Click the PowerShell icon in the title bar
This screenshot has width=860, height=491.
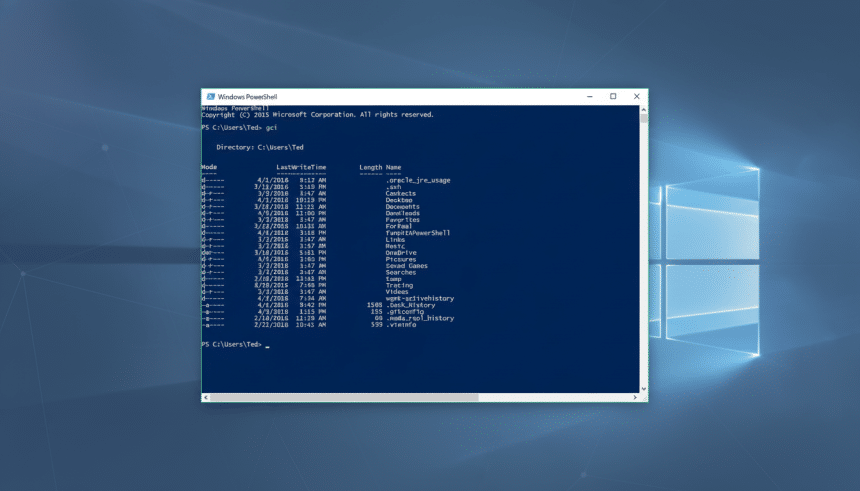click(x=209, y=97)
